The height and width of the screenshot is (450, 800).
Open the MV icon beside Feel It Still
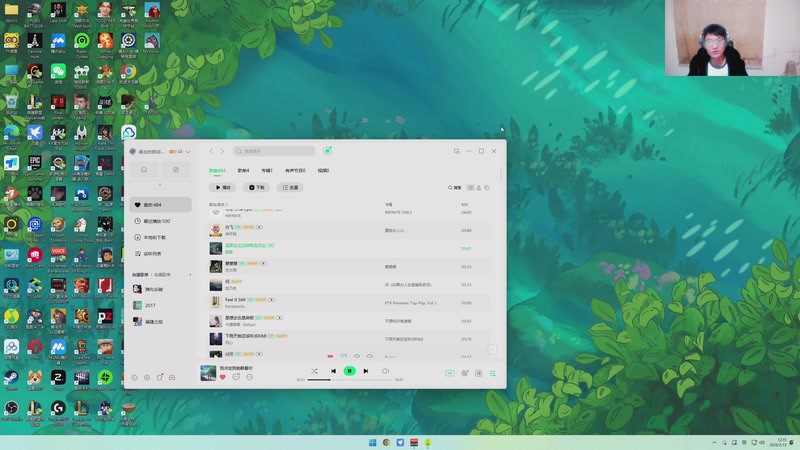[x=271, y=299]
